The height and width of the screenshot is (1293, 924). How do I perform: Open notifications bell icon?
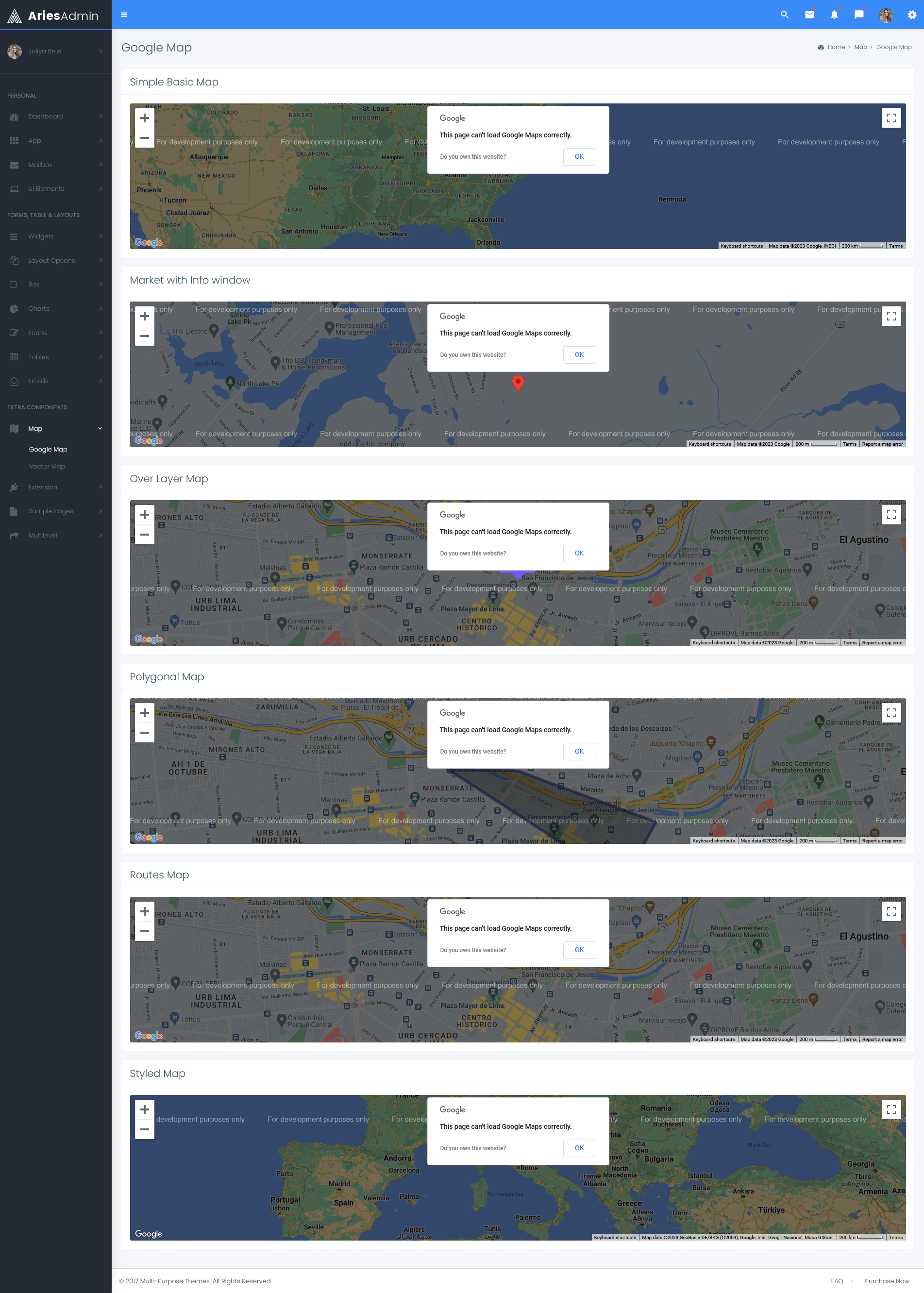pos(834,15)
